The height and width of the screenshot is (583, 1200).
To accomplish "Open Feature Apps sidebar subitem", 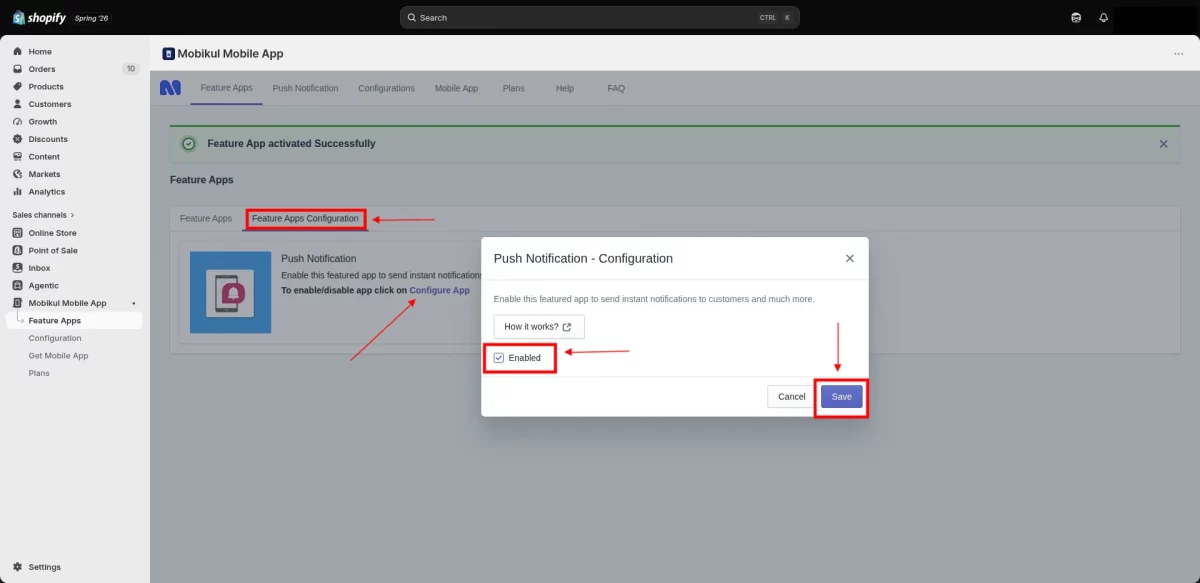I will (75, 321).
